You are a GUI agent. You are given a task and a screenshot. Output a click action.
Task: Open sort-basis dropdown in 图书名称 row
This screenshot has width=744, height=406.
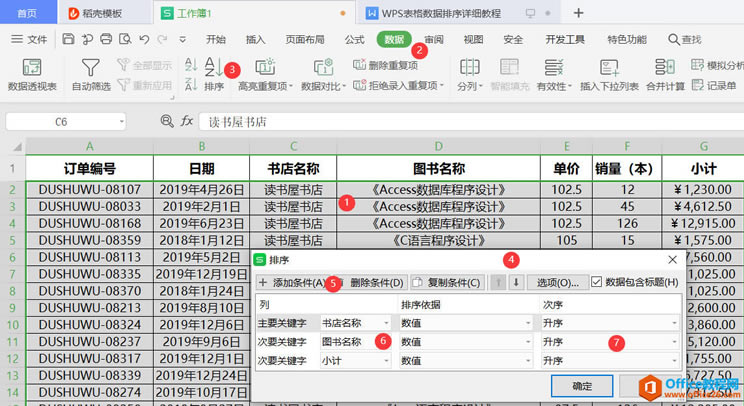pyautogui.click(x=528, y=342)
